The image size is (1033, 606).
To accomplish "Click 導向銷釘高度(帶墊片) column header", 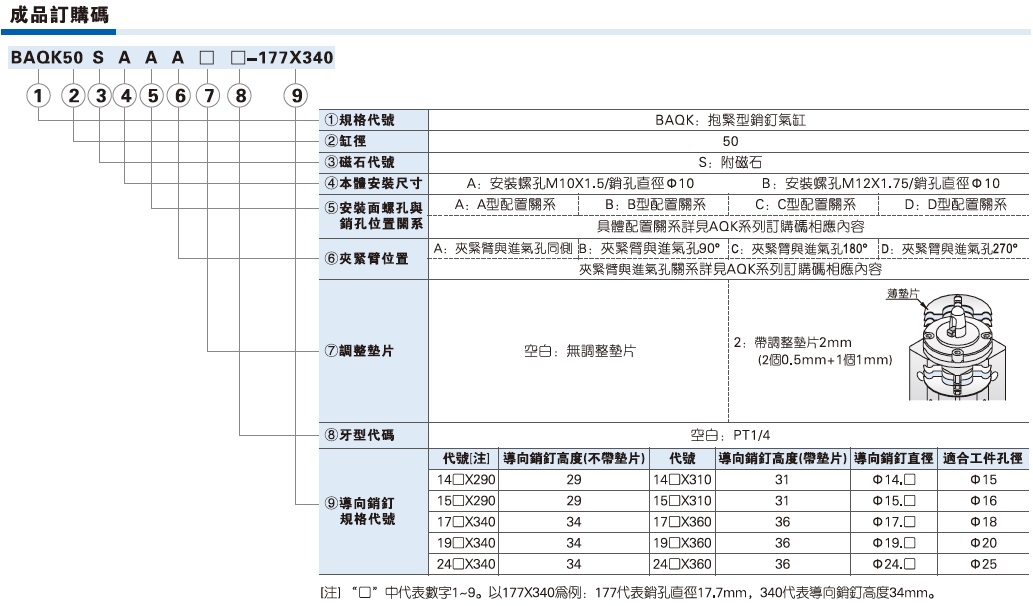I will [783, 458].
